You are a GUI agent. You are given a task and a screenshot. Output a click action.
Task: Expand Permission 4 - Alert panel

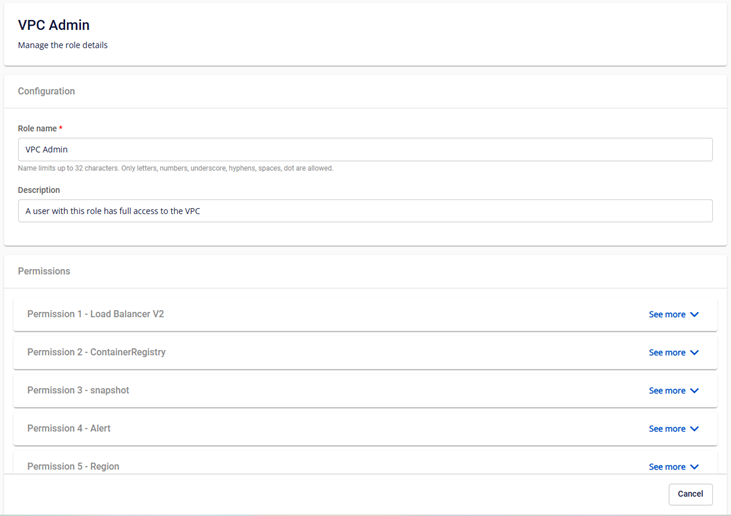click(x=69, y=428)
